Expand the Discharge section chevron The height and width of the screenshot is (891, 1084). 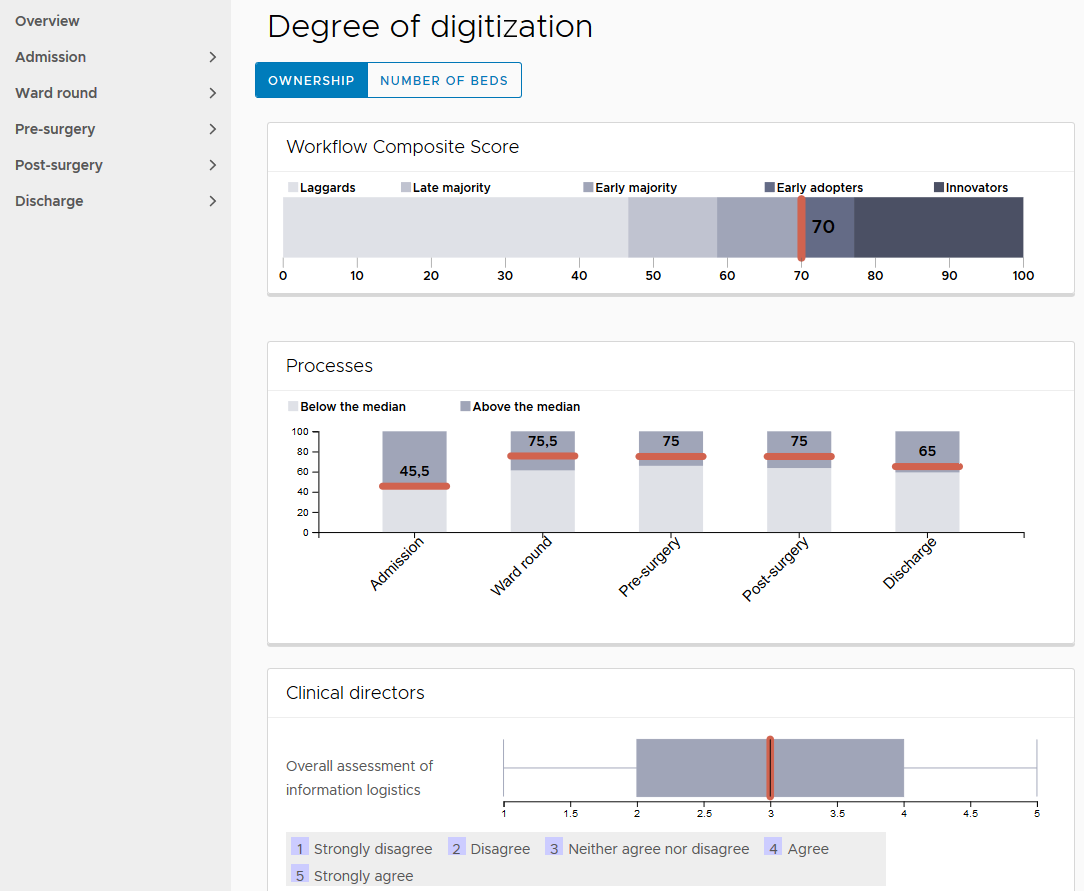(x=212, y=201)
